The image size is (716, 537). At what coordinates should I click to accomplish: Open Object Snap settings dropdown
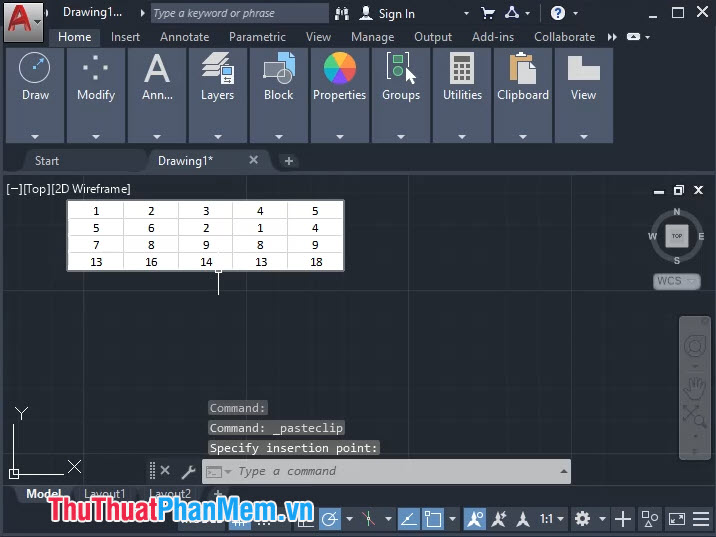[452, 519]
